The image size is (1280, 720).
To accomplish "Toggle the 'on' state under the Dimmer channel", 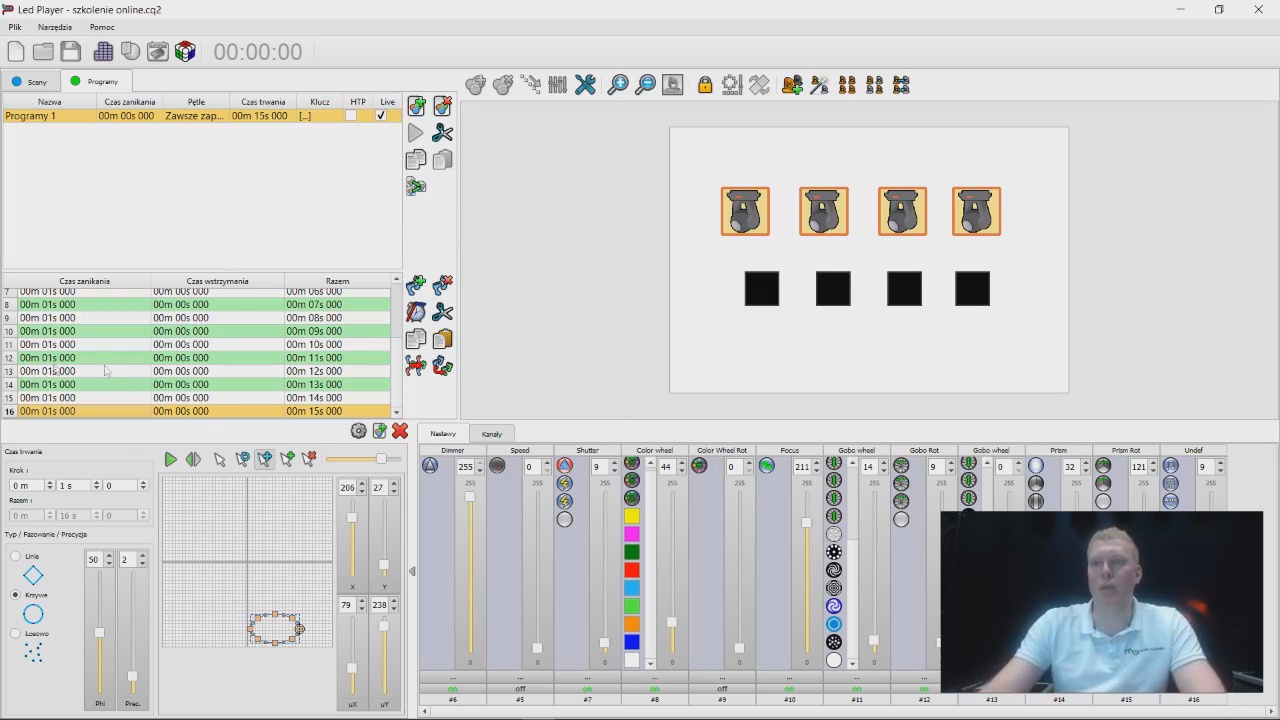I will [453, 689].
